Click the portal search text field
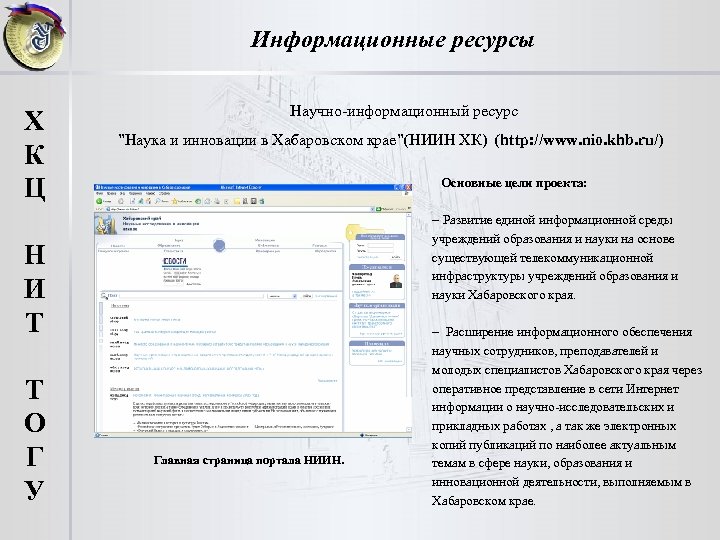Screen dimensions: 720x540 pos(192,296)
